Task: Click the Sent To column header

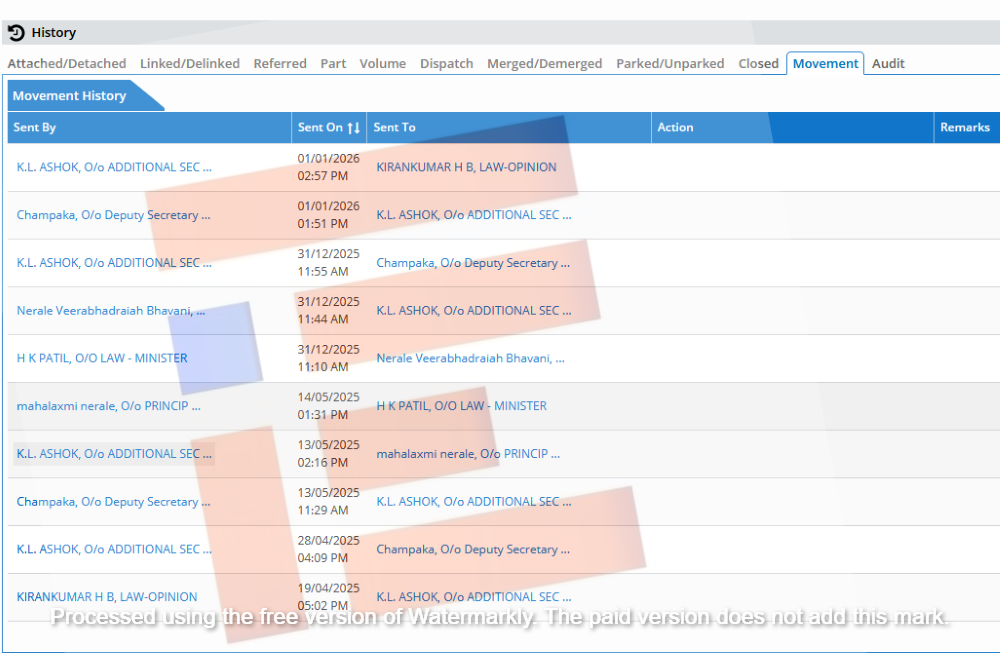Action: [x=394, y=128]
